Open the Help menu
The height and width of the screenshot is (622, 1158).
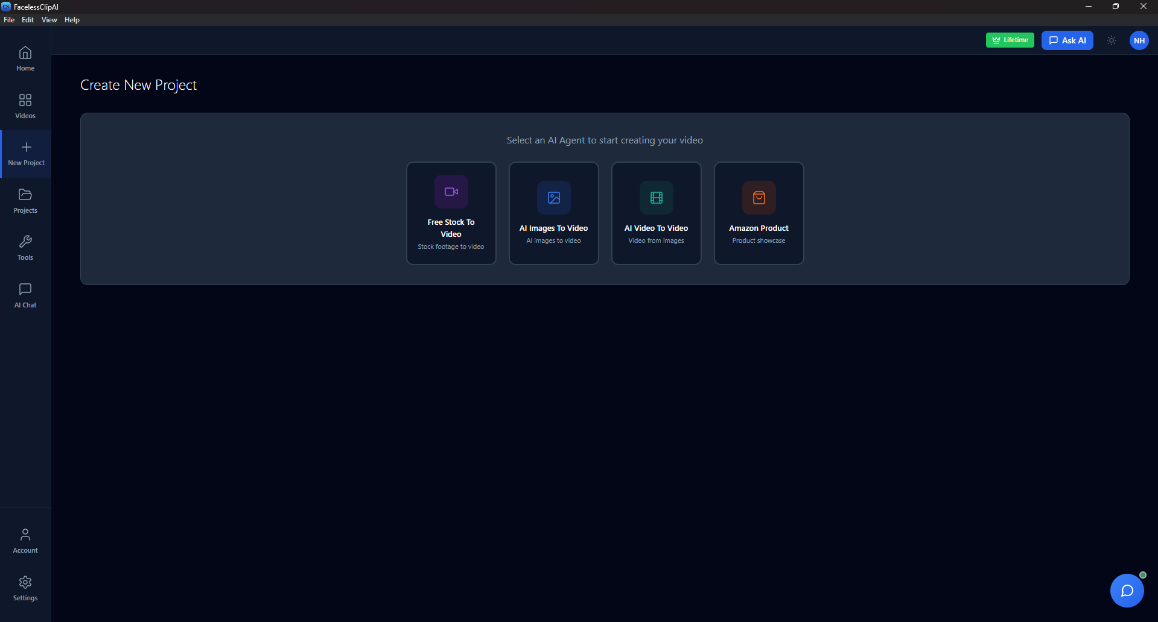coord(72,20)
